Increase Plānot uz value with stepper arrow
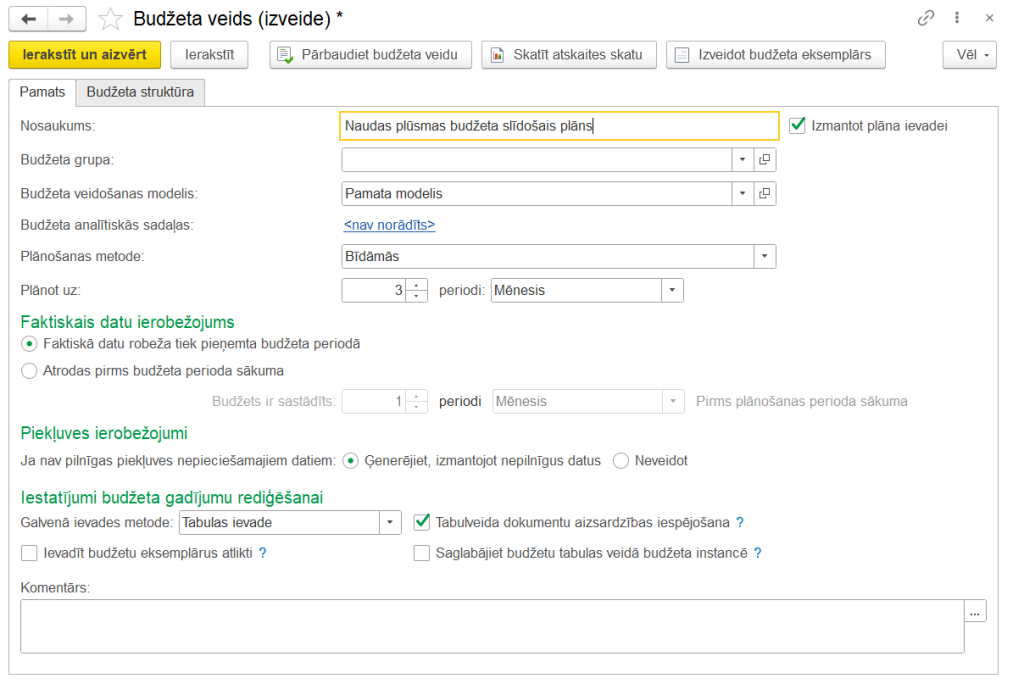 tap(416, 285)
